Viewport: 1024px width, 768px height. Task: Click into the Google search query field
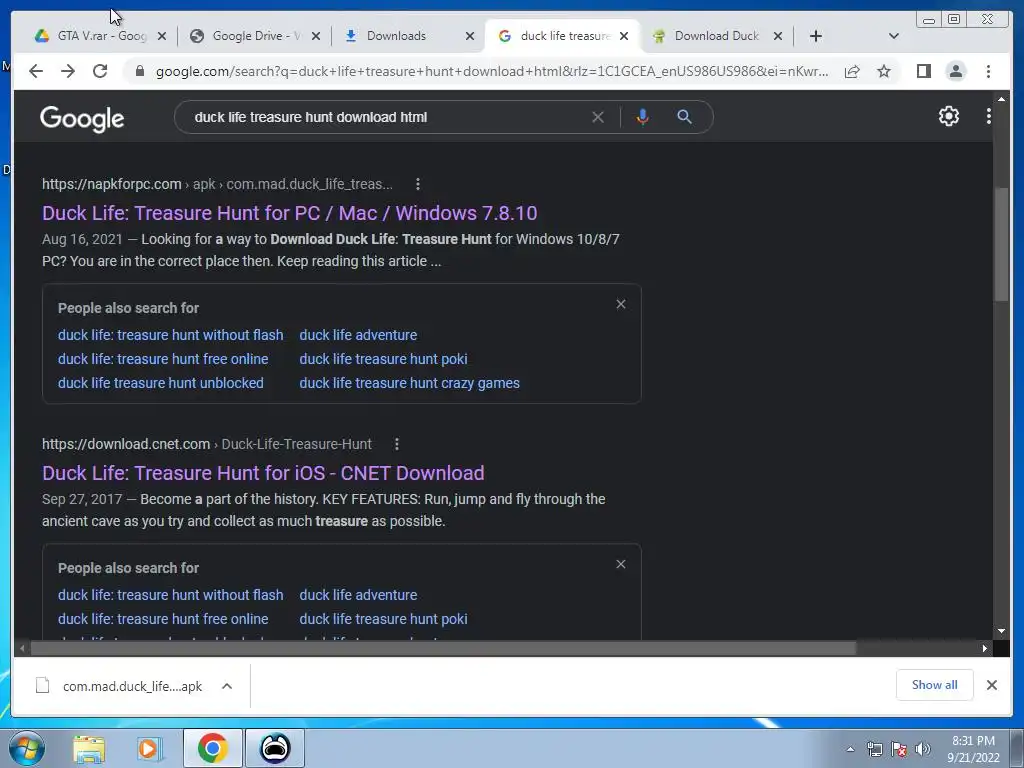[x=385, y=117]
